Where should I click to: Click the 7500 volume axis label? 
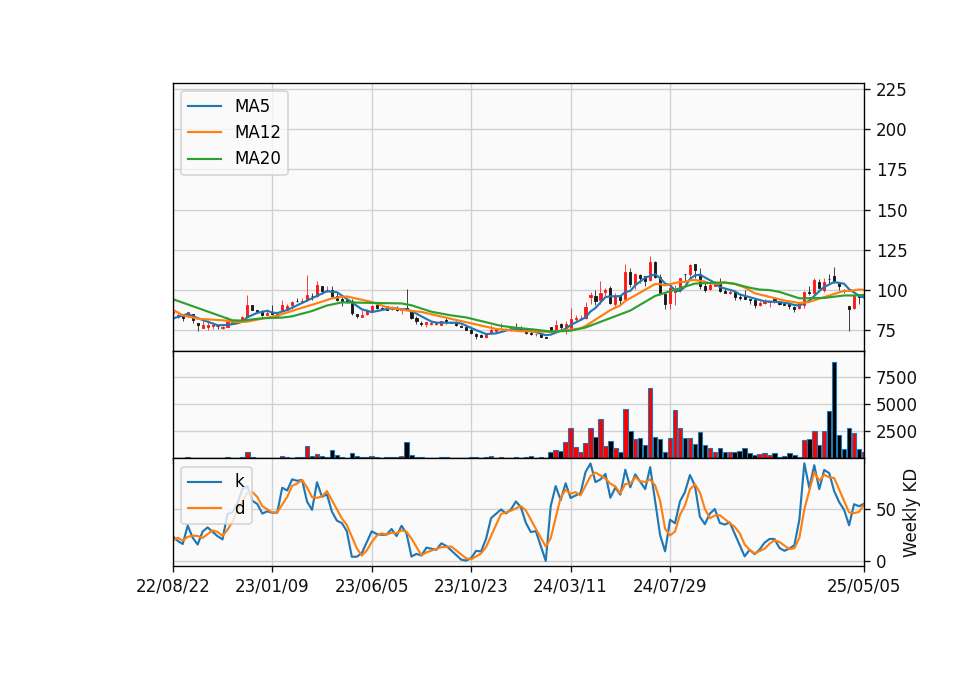896,378
